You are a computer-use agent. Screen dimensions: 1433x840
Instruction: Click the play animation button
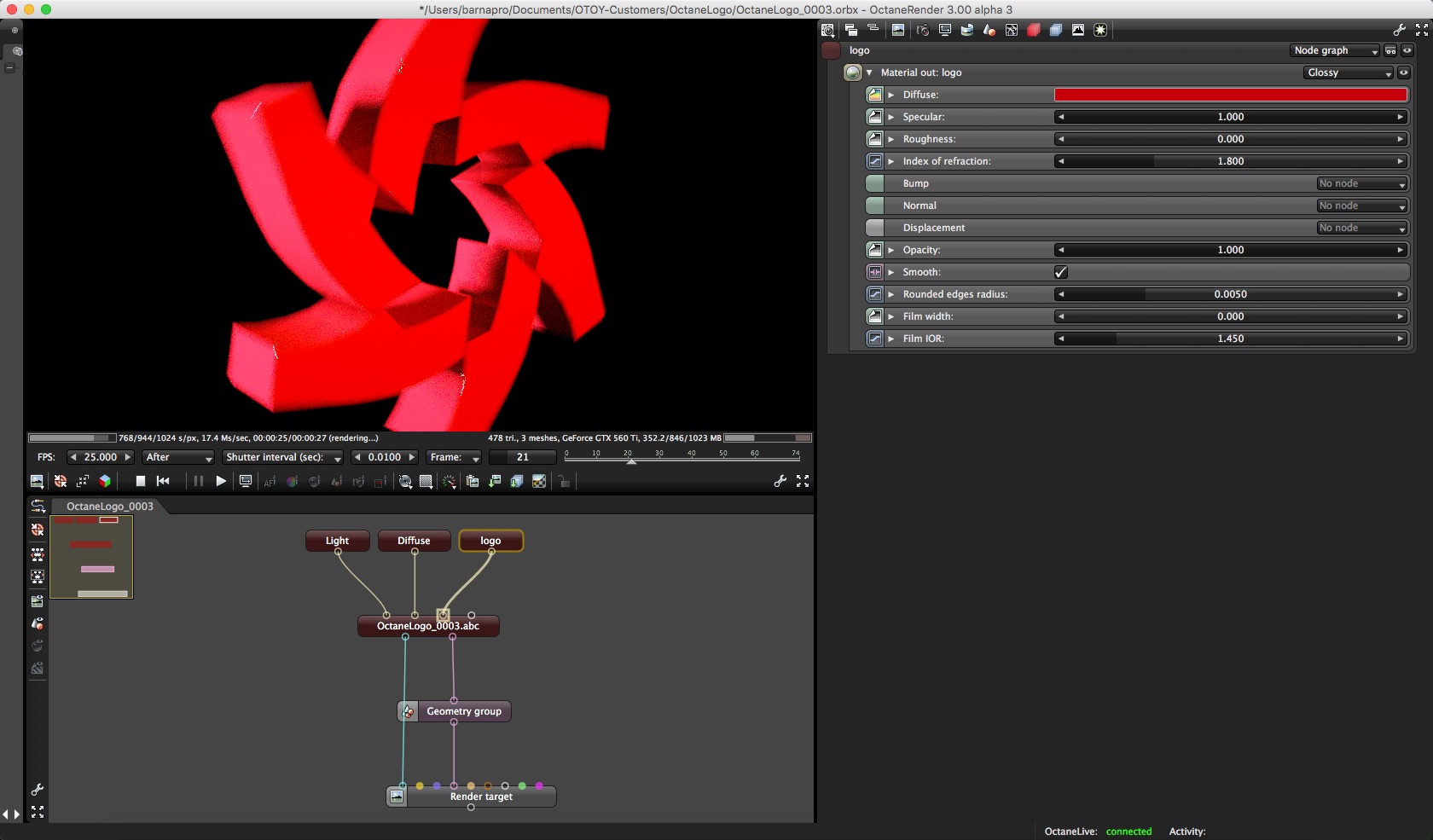tap(221, 481)
